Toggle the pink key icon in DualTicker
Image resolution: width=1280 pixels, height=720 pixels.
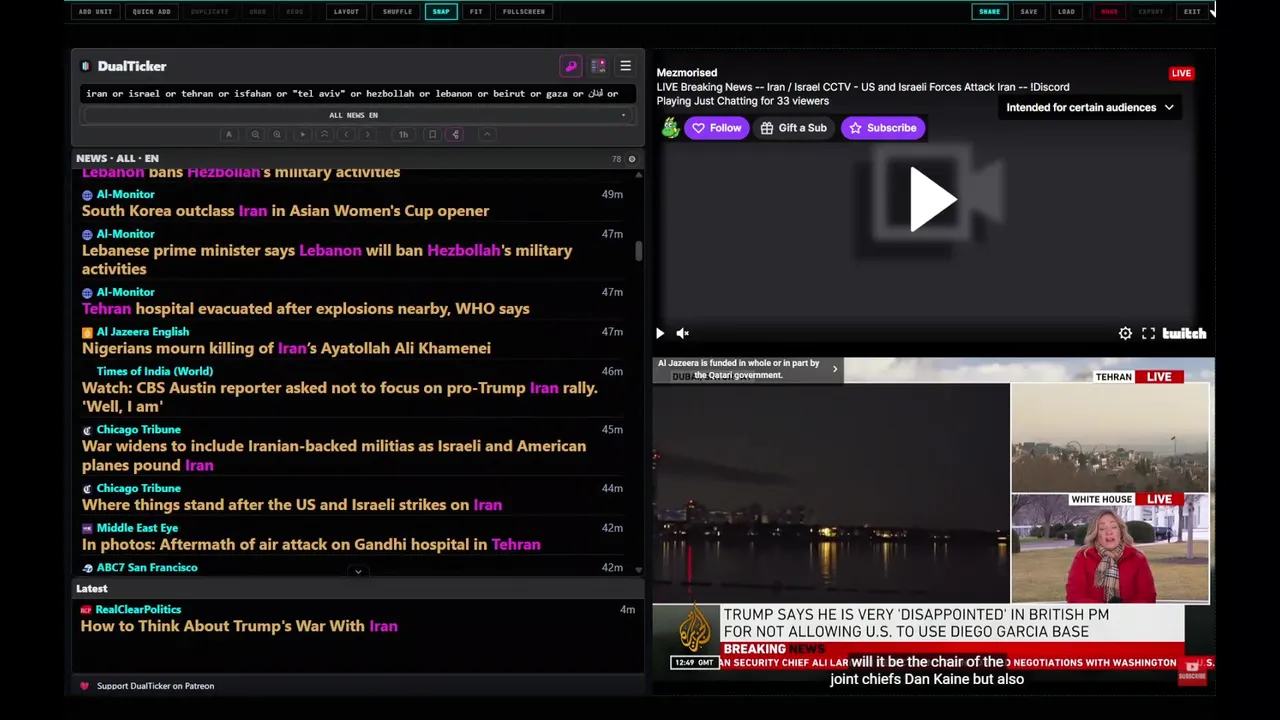pyautogui.click(x=571, y=66)
